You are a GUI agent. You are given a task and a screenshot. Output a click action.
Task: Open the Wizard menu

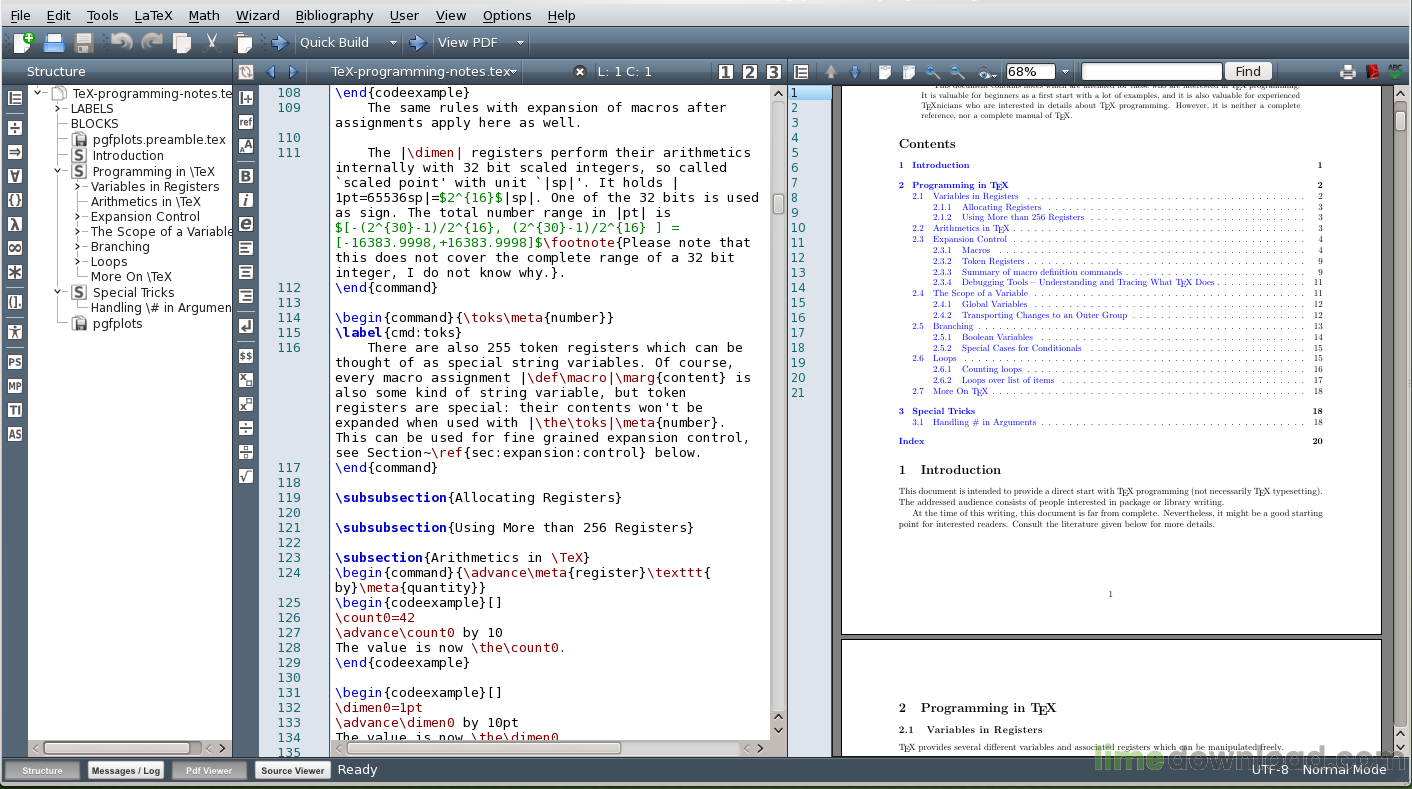click(x=257, y=15)
